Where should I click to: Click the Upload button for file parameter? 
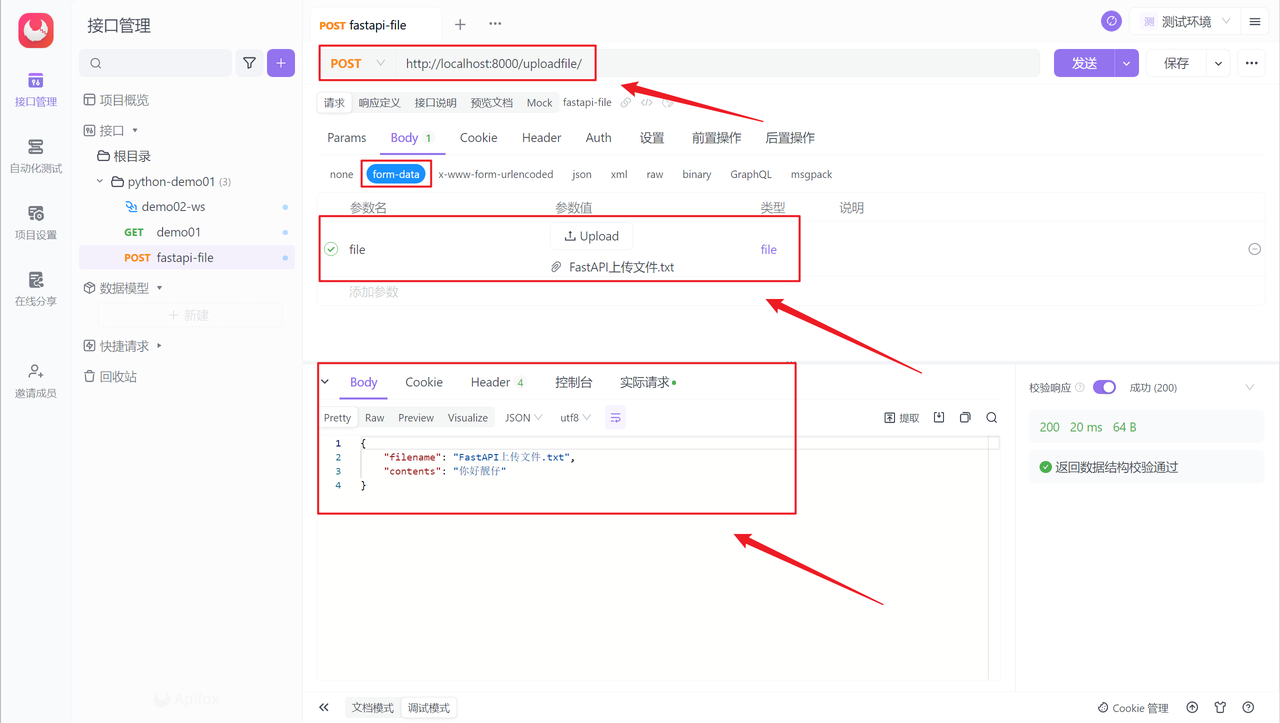click(592, 236)
